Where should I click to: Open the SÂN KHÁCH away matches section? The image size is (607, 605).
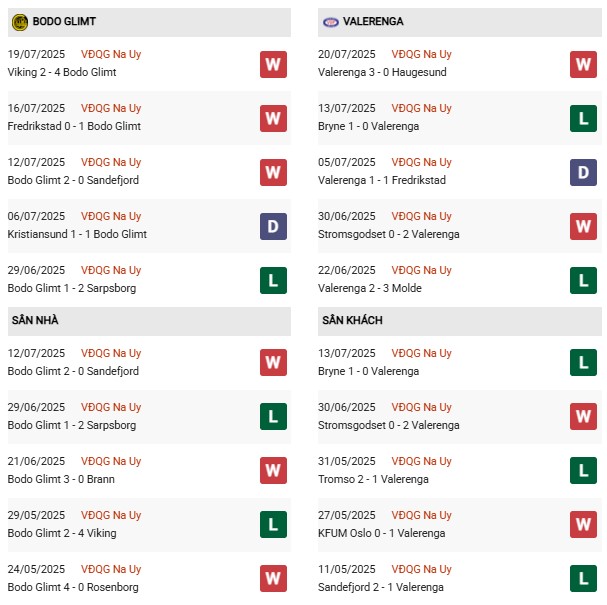click(352, 320)
